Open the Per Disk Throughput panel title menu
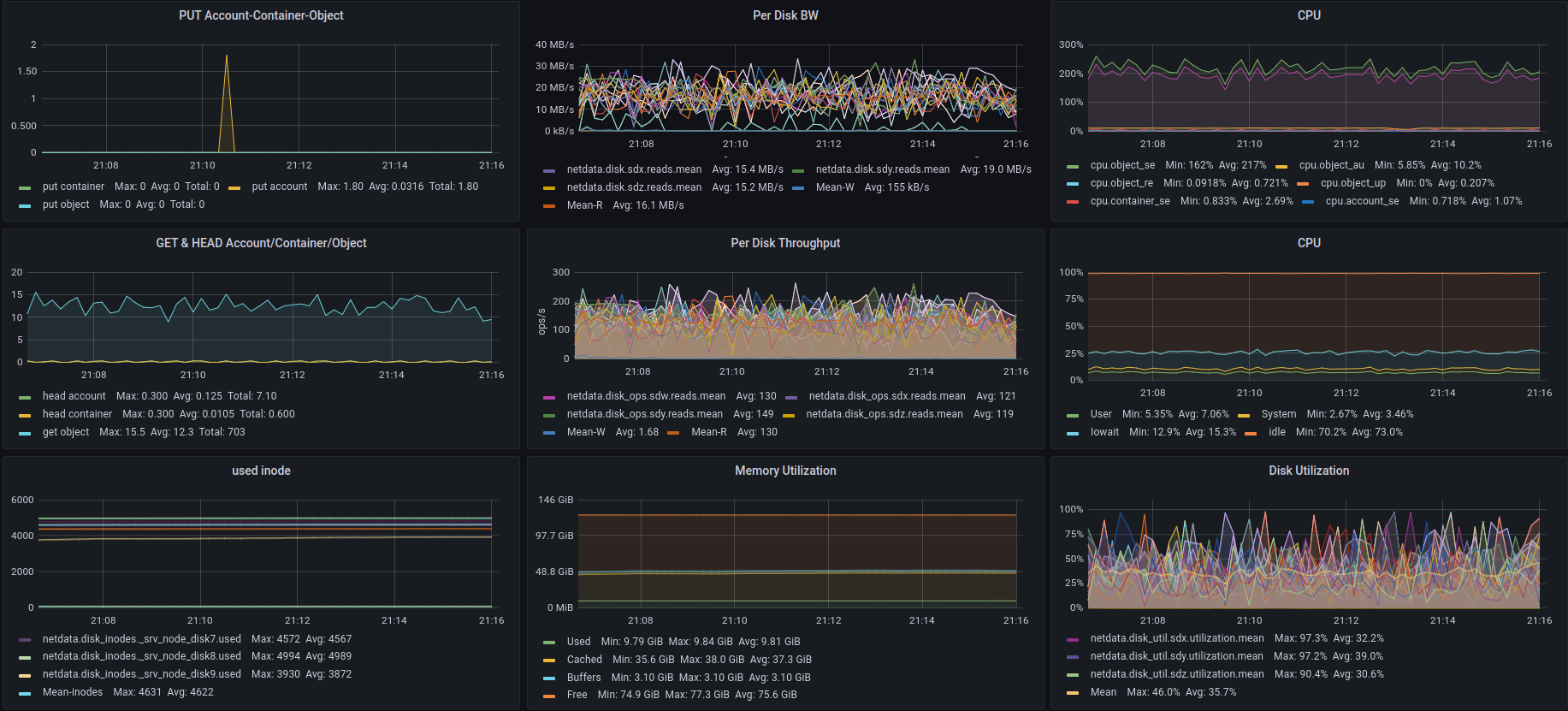 tap(784, 243)
